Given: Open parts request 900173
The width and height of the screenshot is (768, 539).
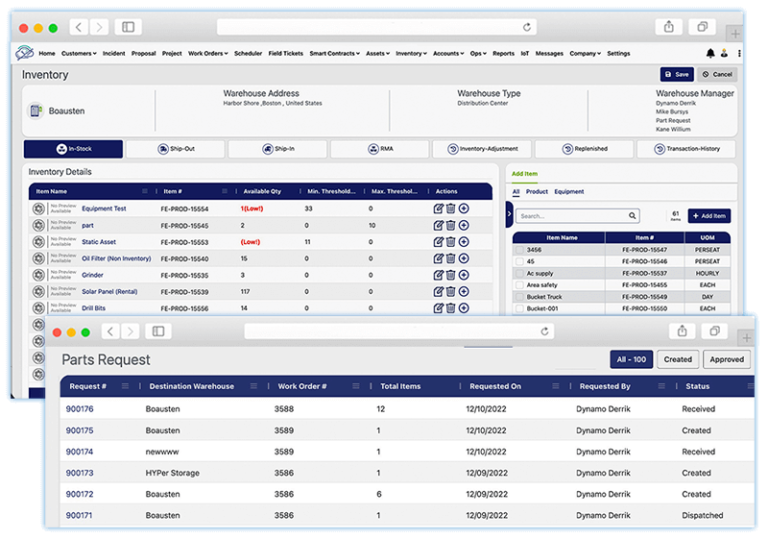Looking at the screenshot, I should pos(79,473).
